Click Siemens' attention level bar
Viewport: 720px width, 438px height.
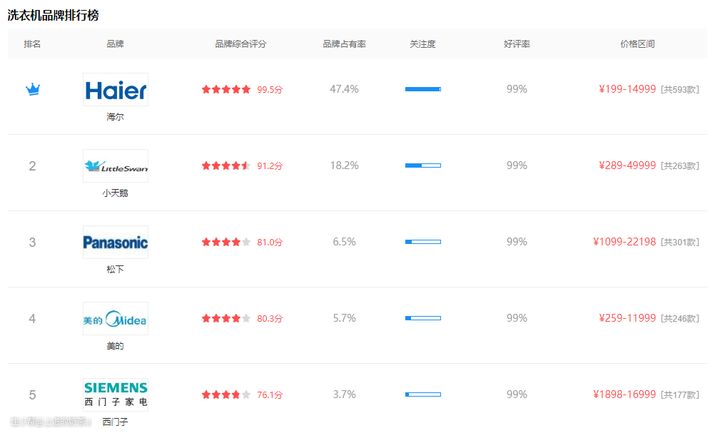coord(423,394)
